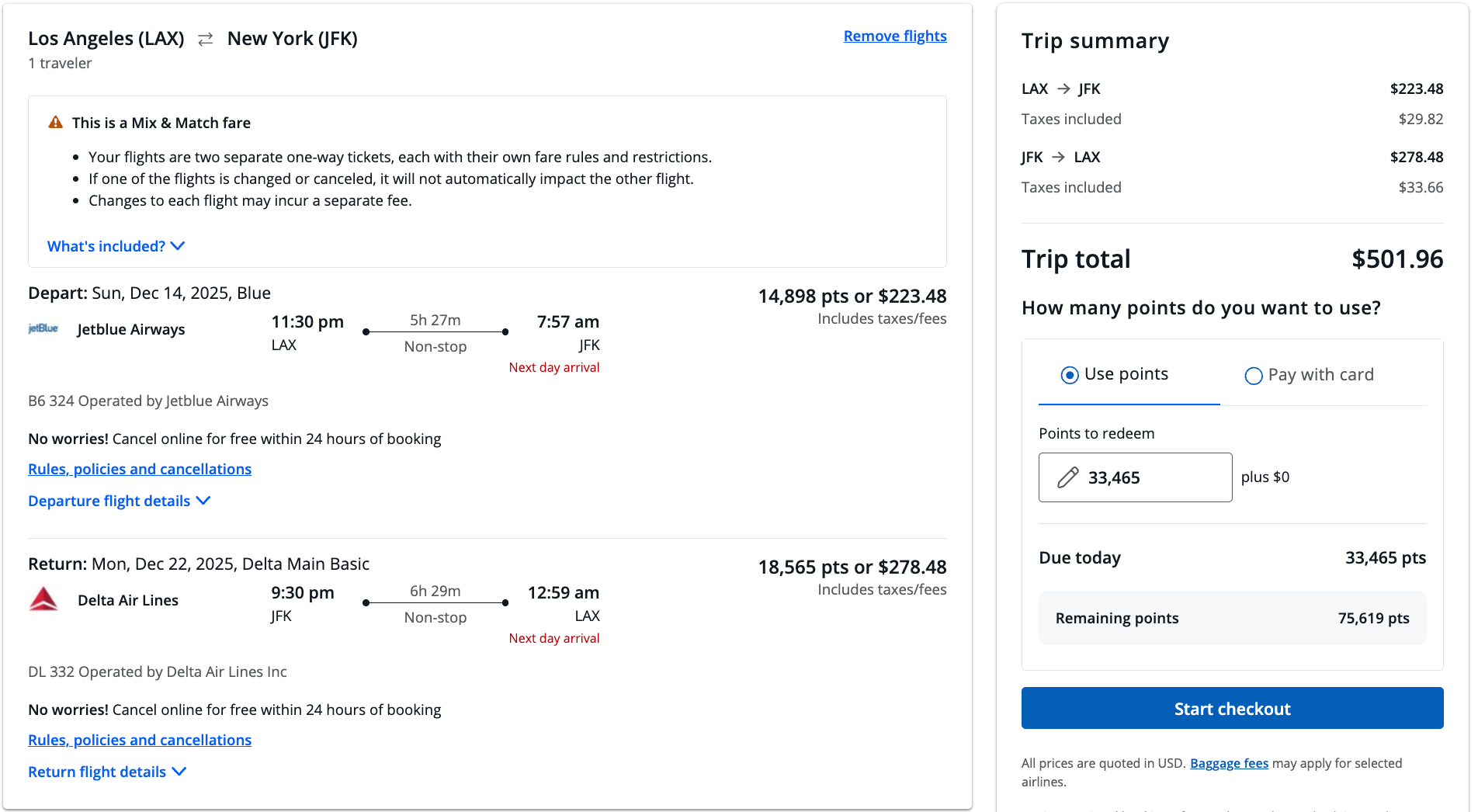The image size is (1478, 812).
Task: Switch to the Use points tab label
Action: [1126, 374]
